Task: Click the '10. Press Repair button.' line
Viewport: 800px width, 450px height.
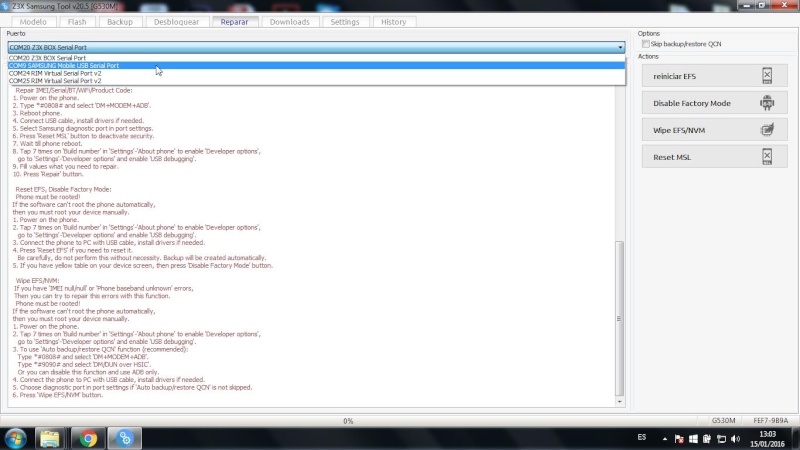Action: (x=47, y=174)
